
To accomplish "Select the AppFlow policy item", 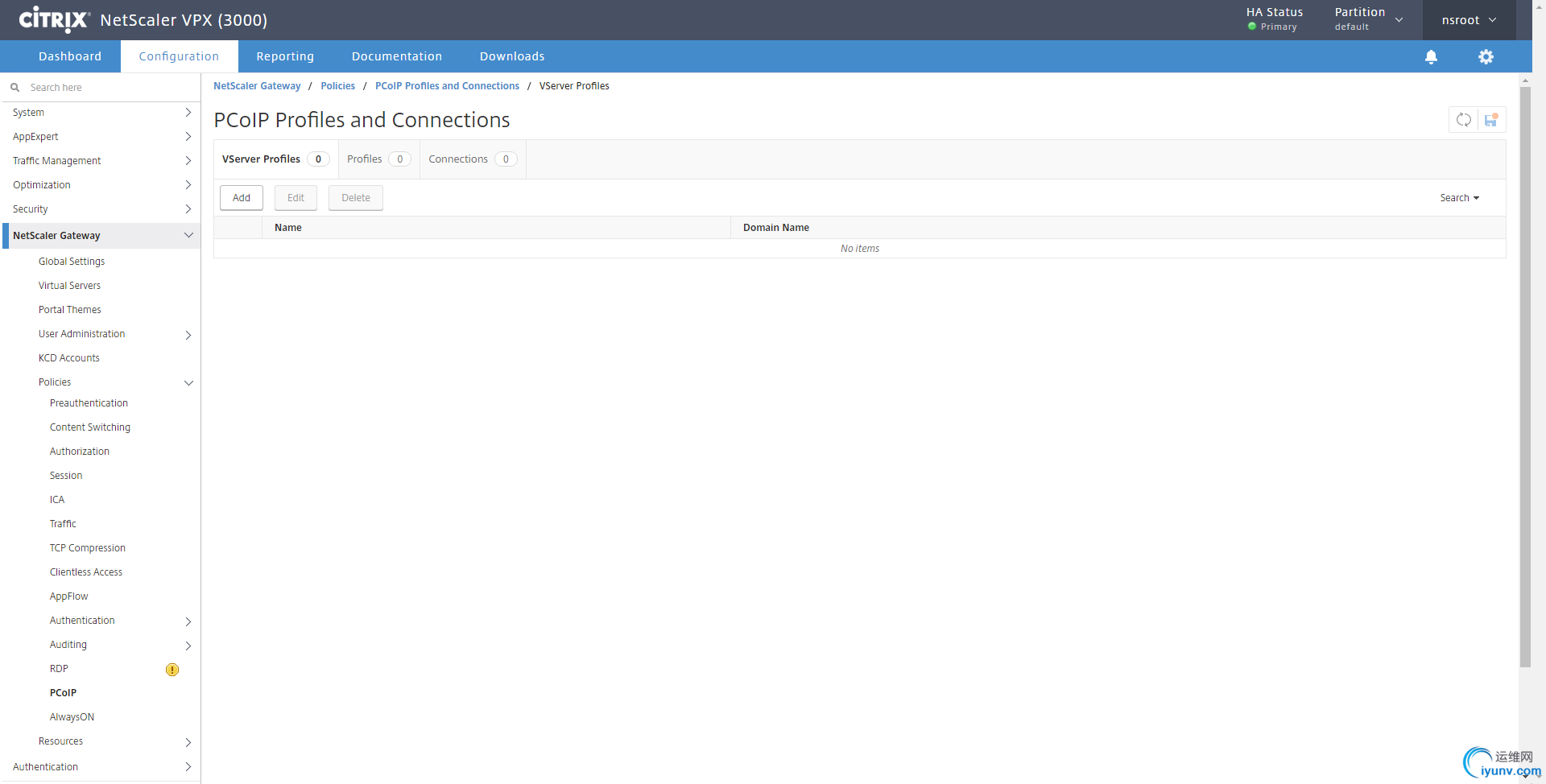I will coord(69,596).
